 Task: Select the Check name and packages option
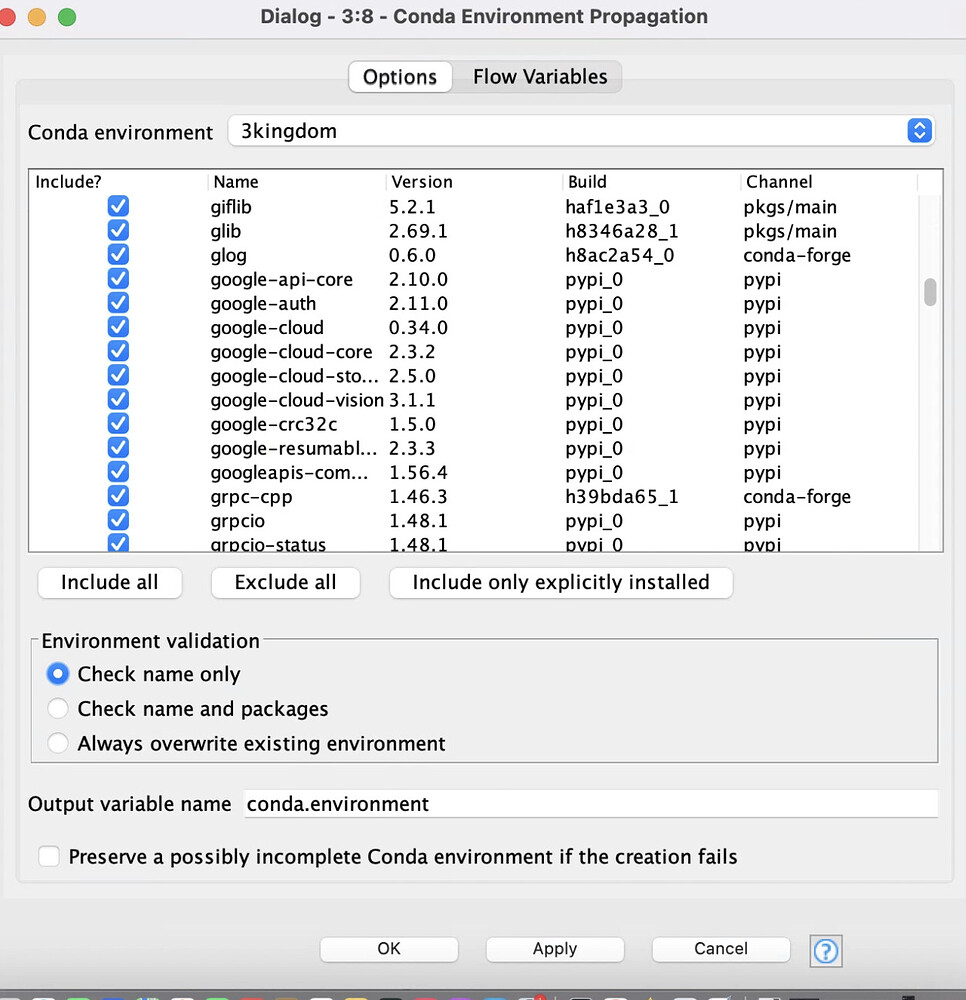tap(58, 708)
